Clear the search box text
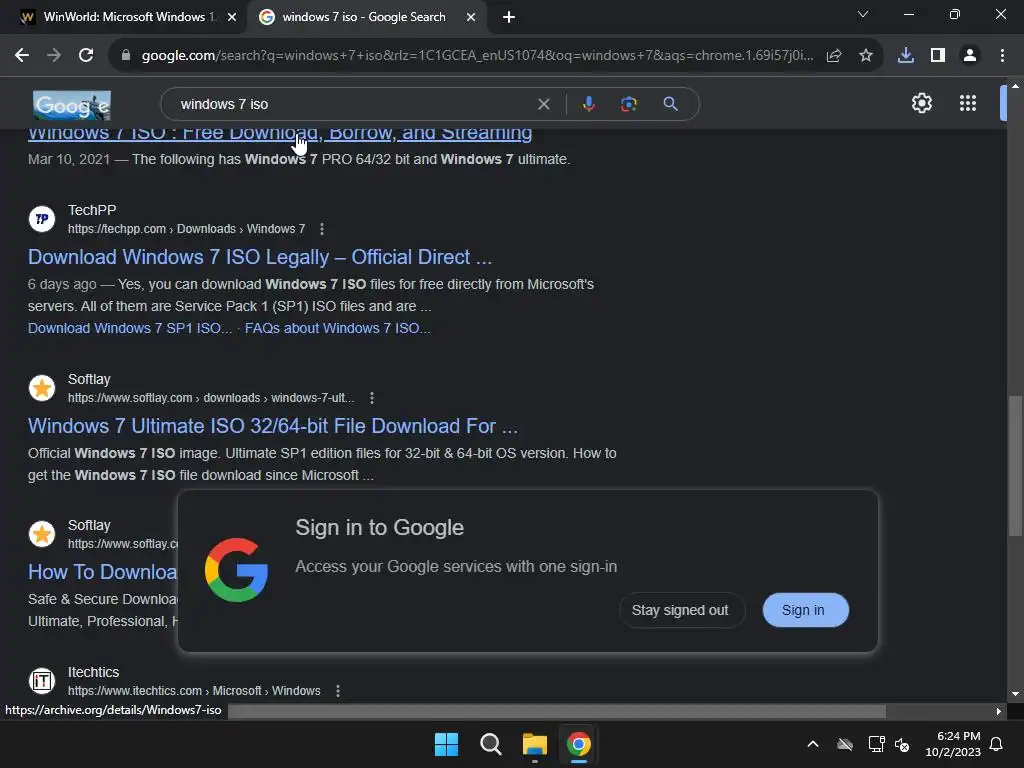 coord(543,104)
